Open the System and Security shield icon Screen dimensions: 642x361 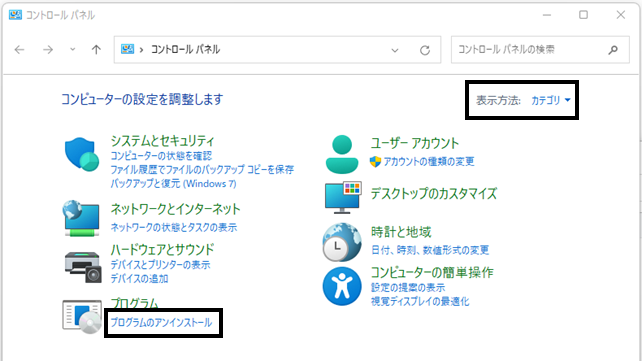(x=82, y=155)
